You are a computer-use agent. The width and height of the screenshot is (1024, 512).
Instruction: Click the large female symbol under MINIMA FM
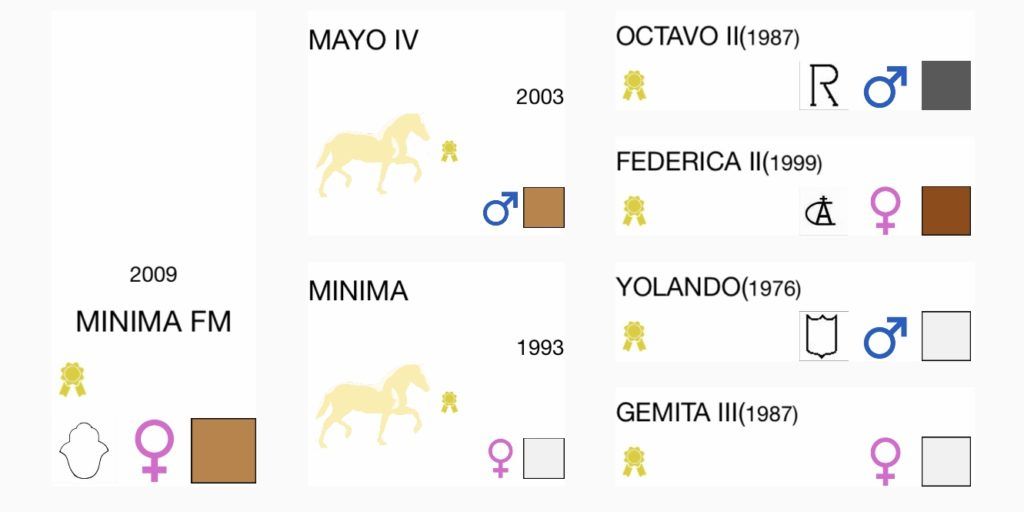(x=154, y=451)
